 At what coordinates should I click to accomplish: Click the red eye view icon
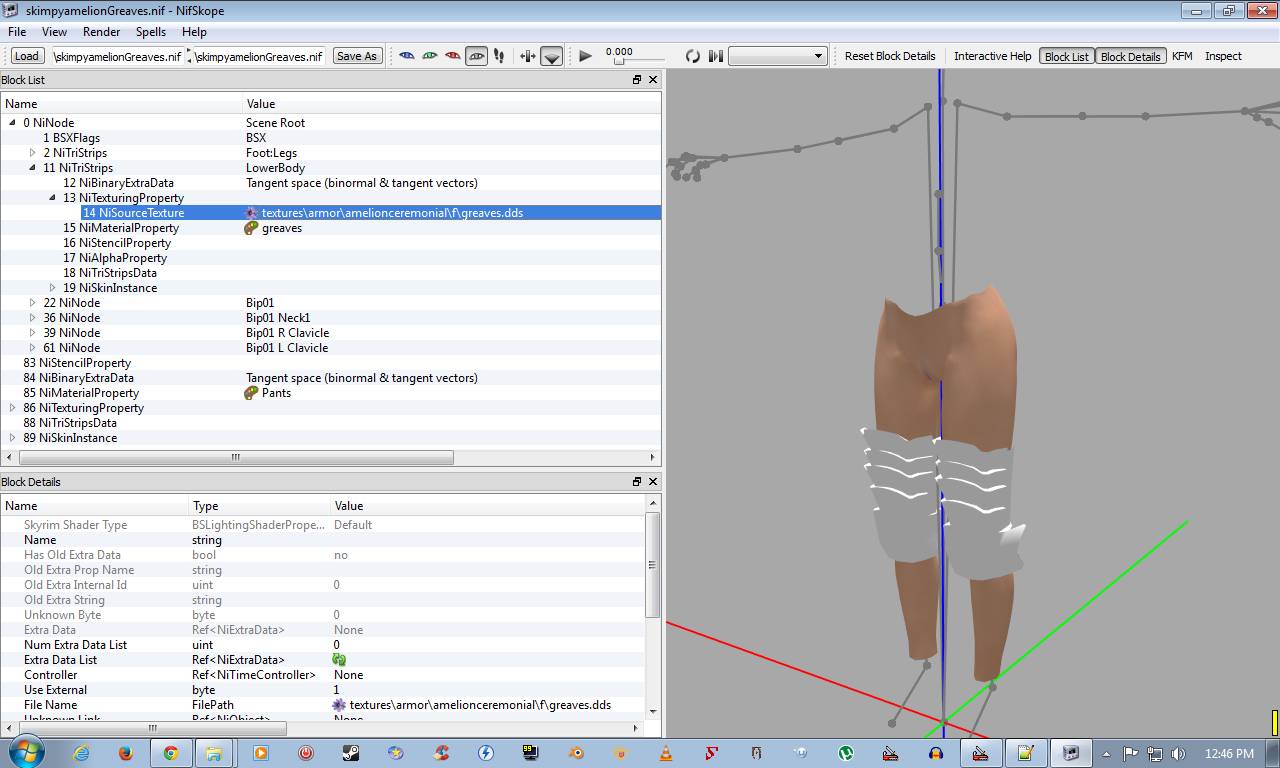(x=453, y=56)
